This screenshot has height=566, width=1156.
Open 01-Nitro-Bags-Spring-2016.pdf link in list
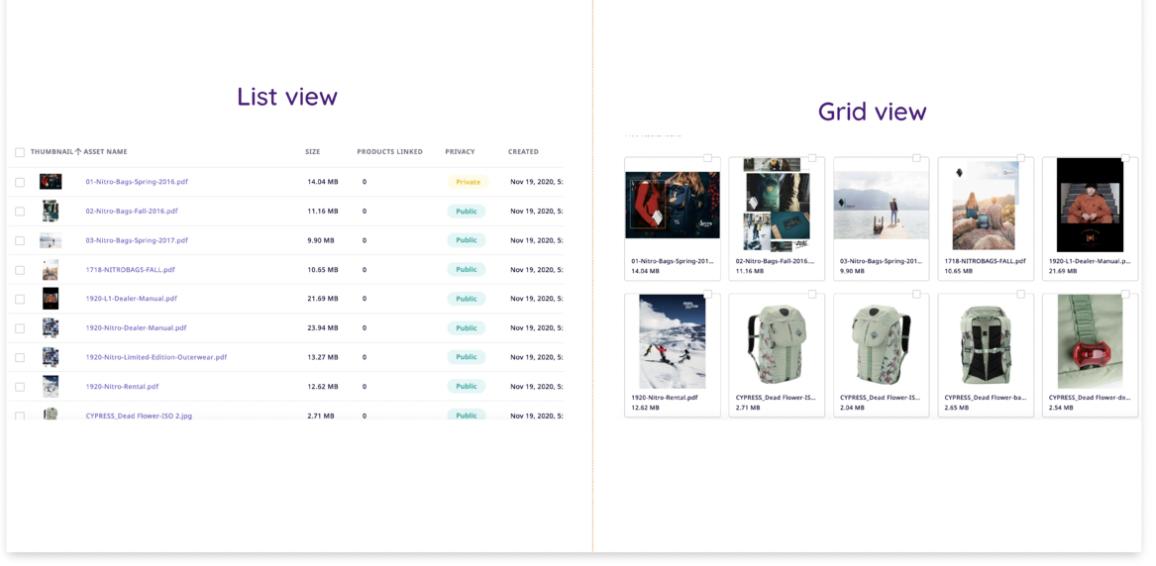[136, 181]
